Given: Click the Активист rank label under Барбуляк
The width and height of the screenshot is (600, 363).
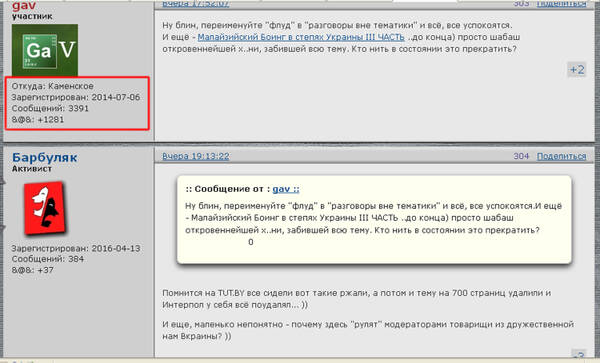Looking at the screenshot, I should 32,169.
